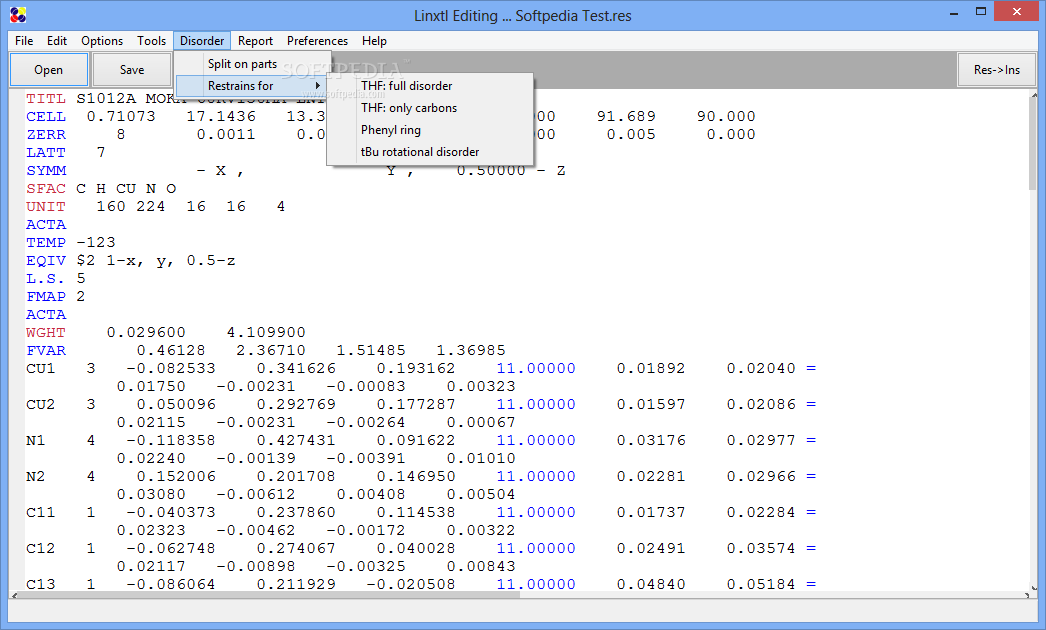Open the File menu
The width and height of the screenshot is (1046, 630).
[x=24, y=41]
